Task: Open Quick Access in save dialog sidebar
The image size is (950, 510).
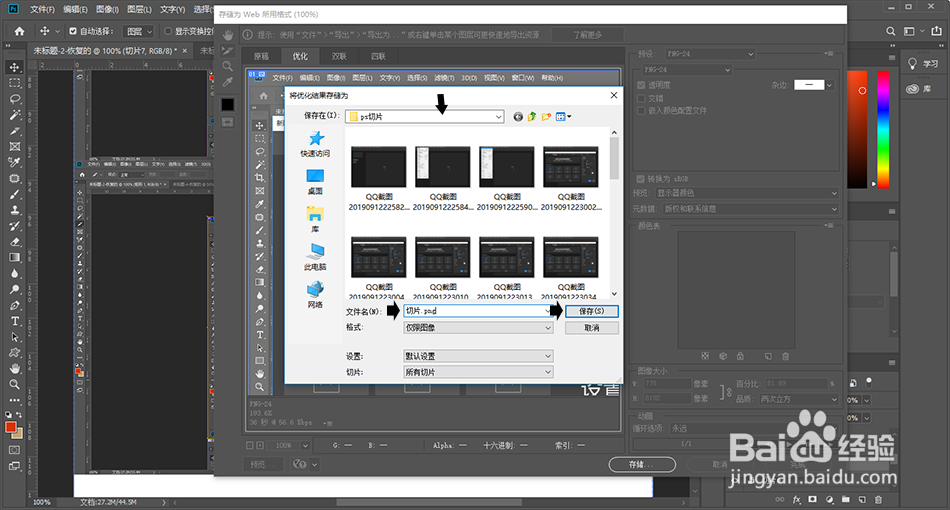Action: (x=315, y=144)
